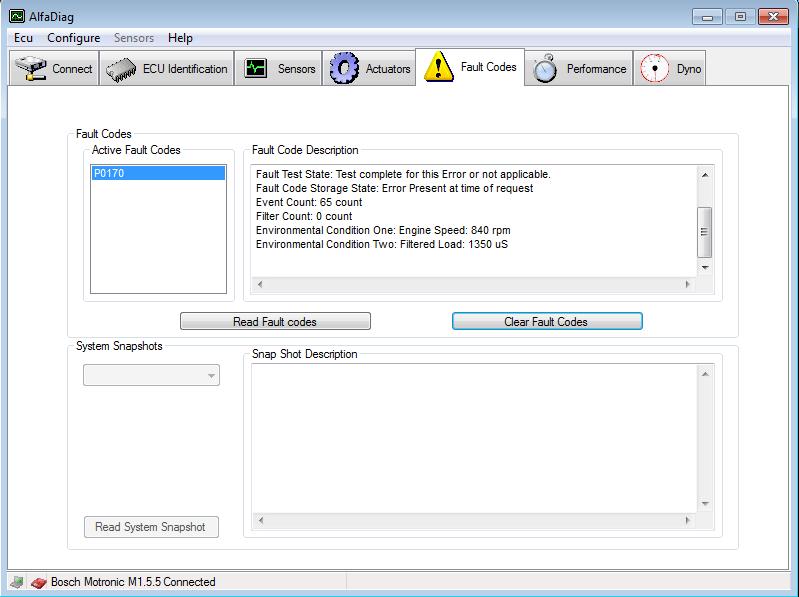The width and height of the screenshot is (799, 597).
Task: Click the Read System Snapshot button
Action: (151, 527)
